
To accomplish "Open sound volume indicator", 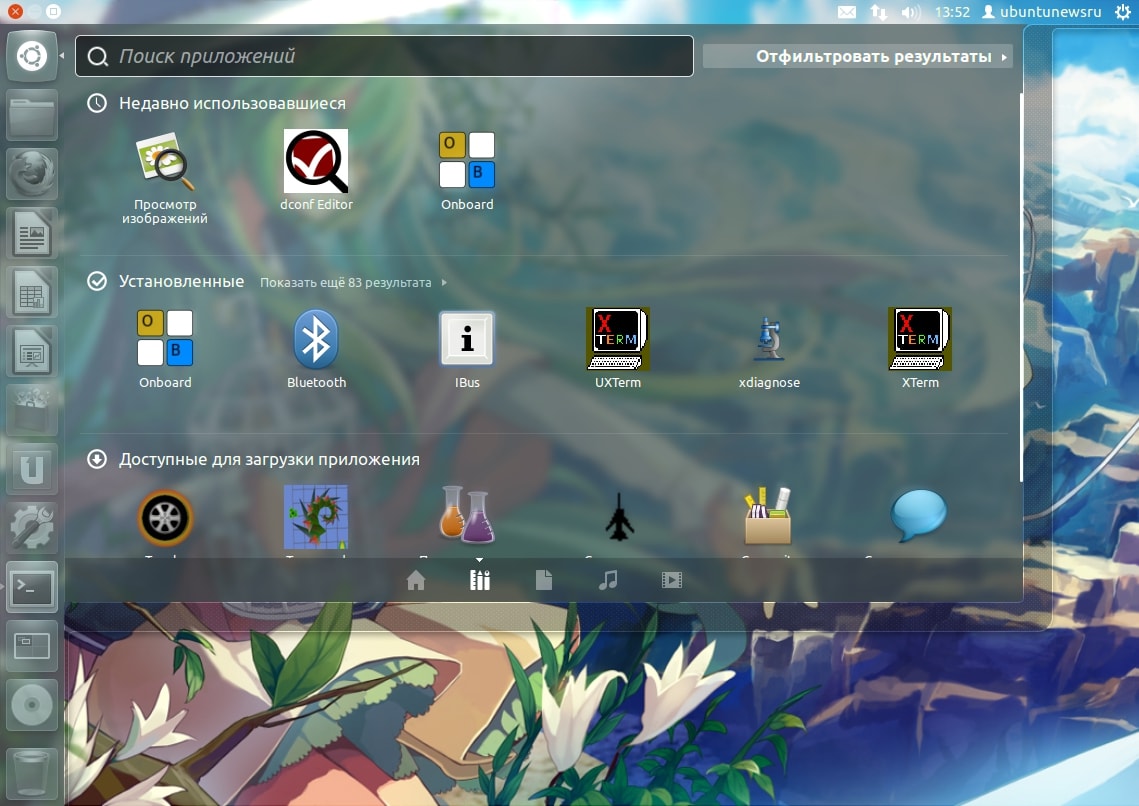I will tap(910, 12).
